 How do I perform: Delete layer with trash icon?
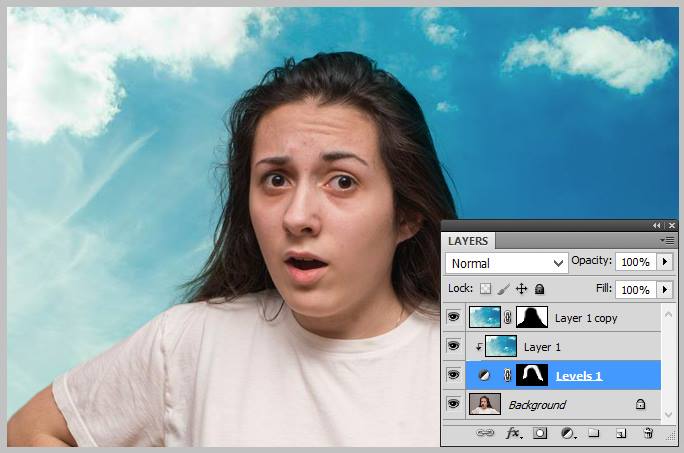[x=648, y=433]
